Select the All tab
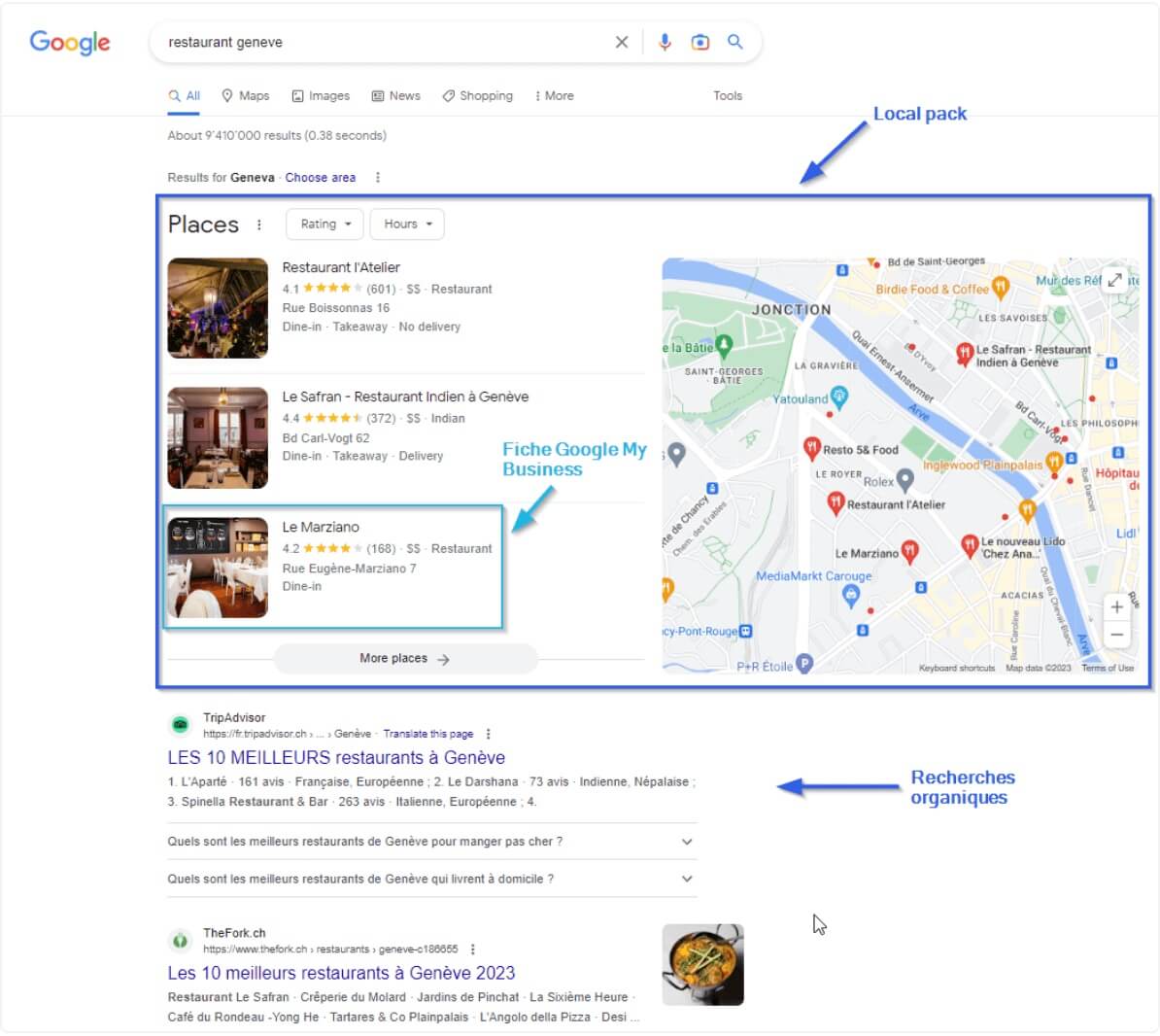 [x=185, y=96]
